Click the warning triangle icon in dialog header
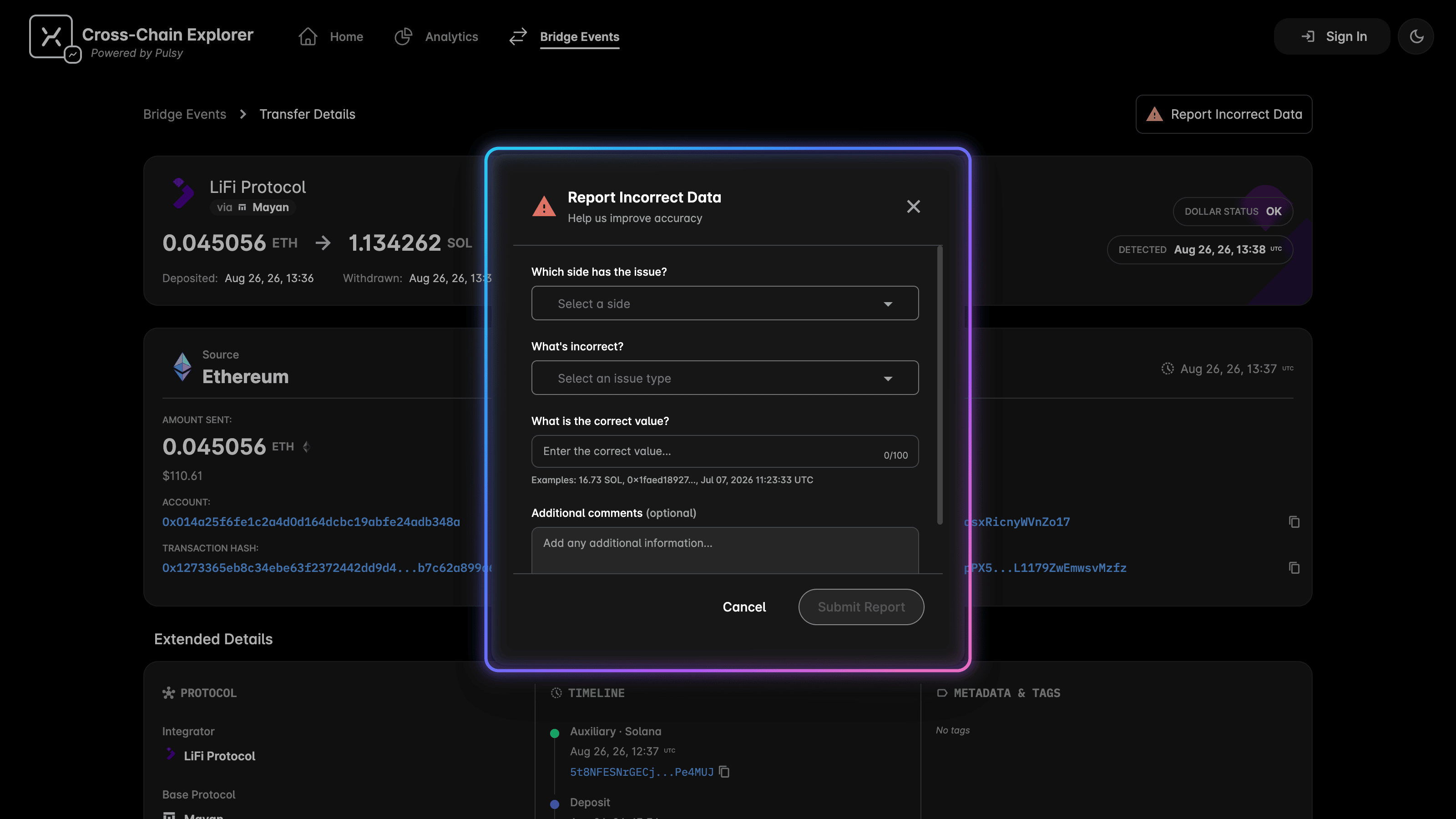Image resolution: width=1456 pixels, height=819 pixels. coord(544,207)
